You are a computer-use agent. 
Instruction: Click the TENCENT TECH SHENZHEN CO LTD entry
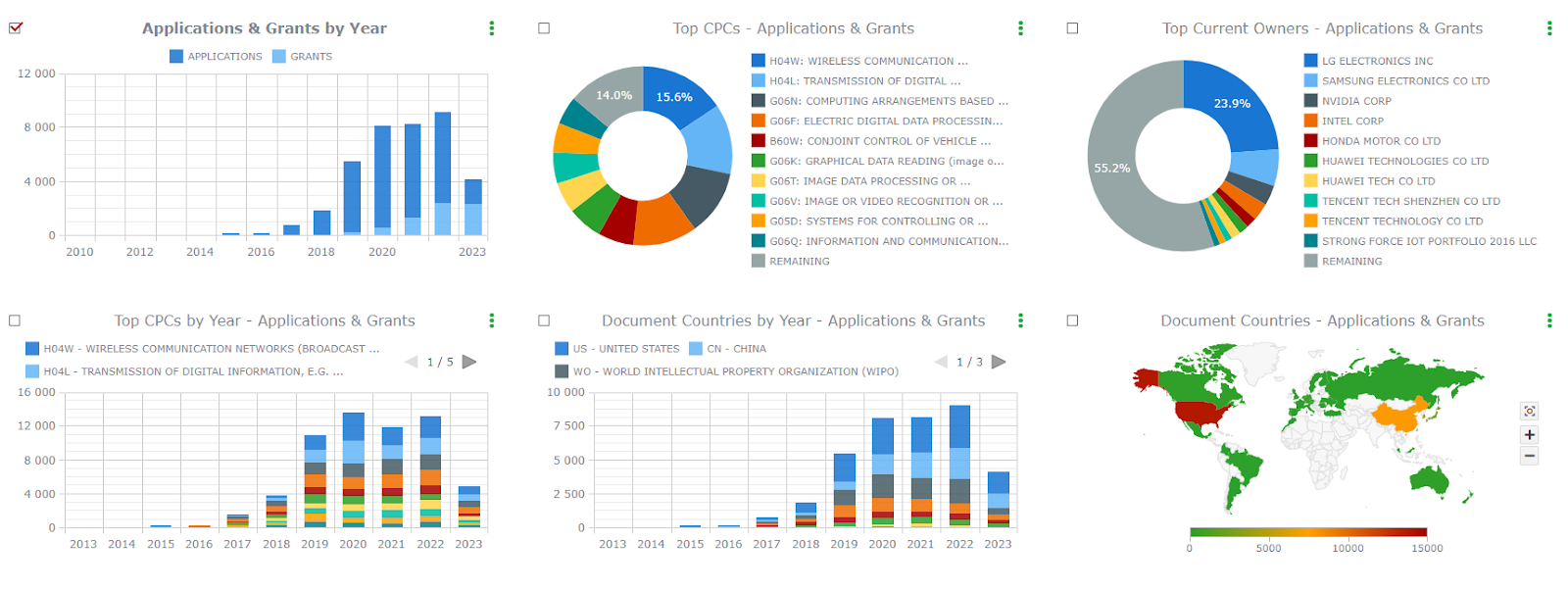[1402, 202]
